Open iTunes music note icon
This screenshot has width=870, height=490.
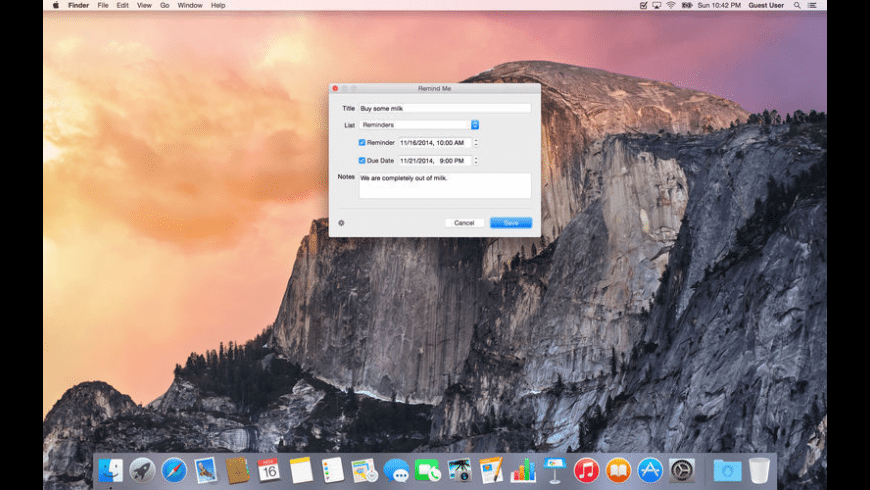586,471
